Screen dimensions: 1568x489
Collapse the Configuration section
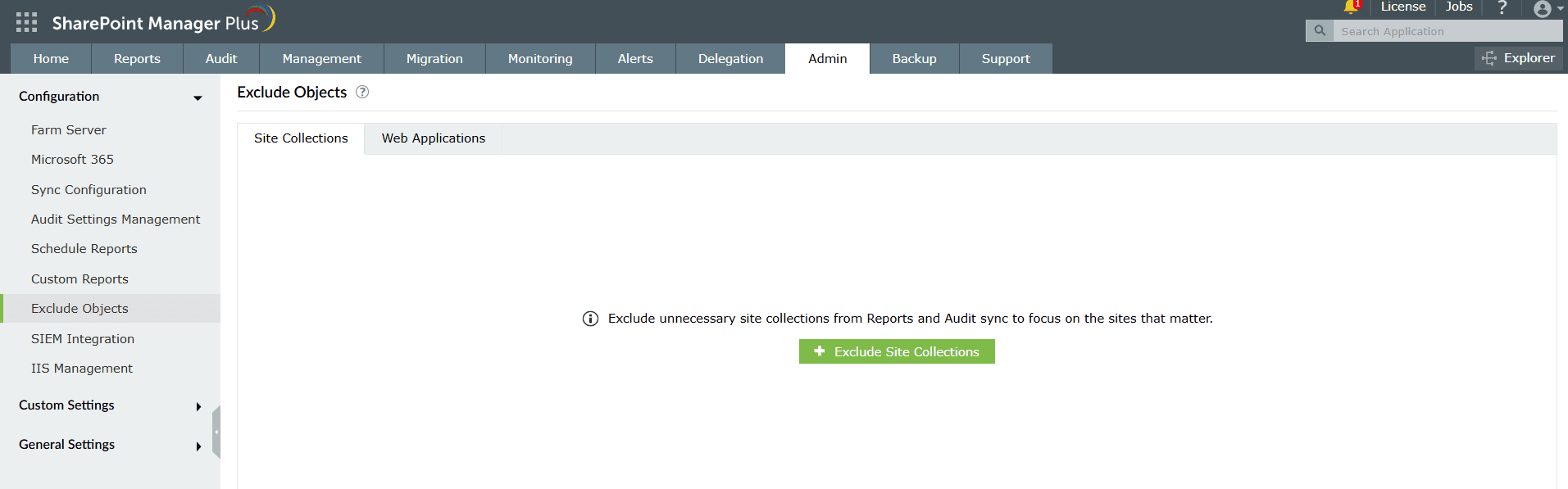pos(198,97)
